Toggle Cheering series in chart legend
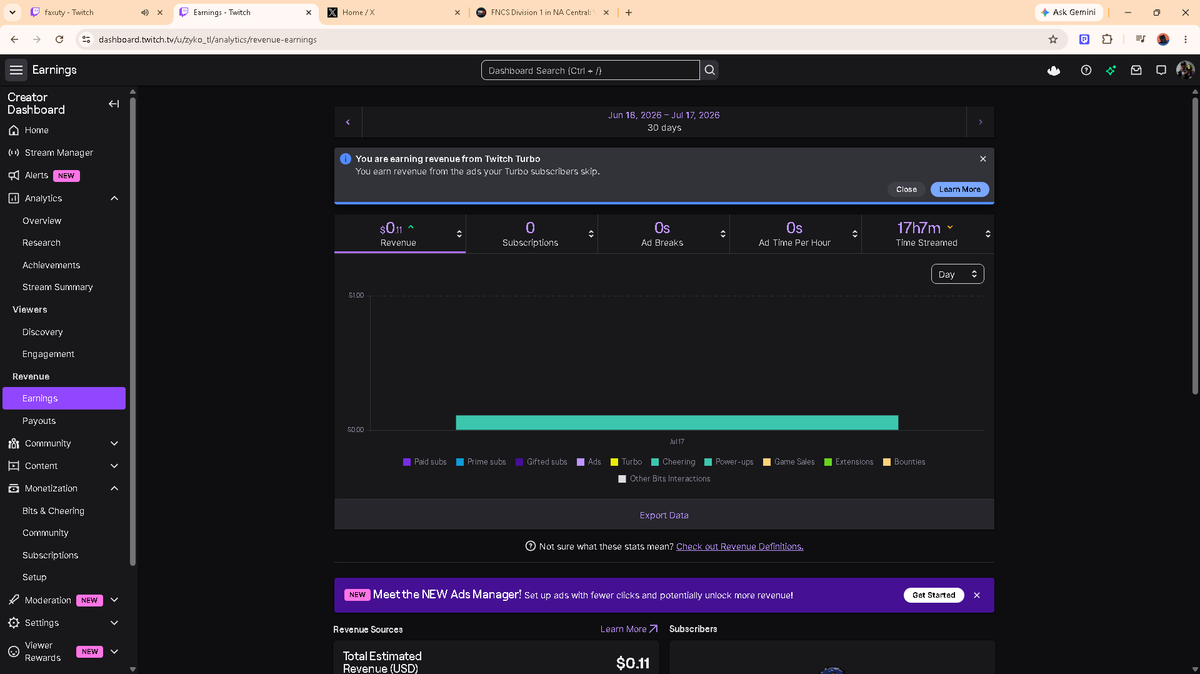 [x=673, y=462]
